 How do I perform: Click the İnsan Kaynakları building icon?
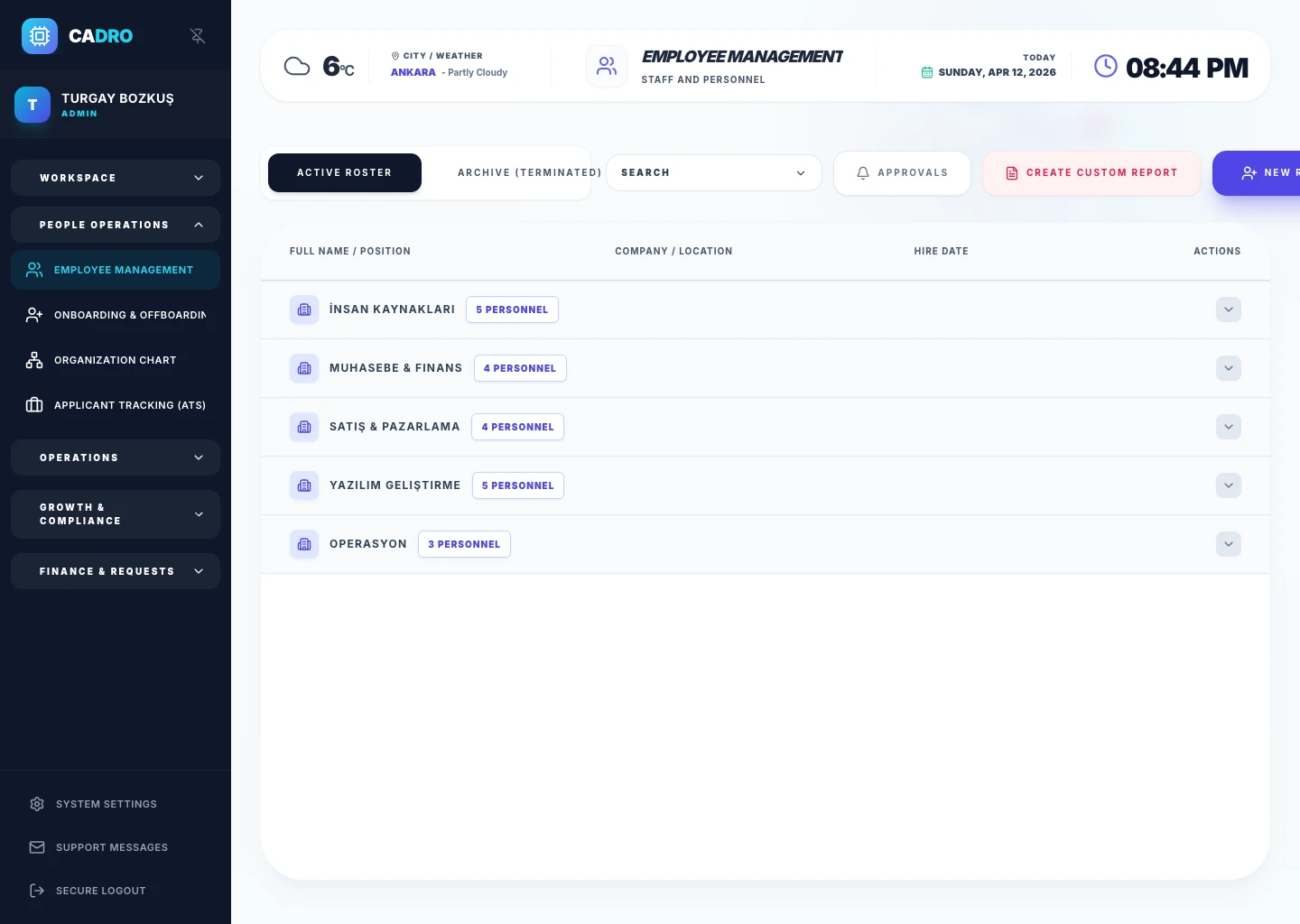click(304, 310)
